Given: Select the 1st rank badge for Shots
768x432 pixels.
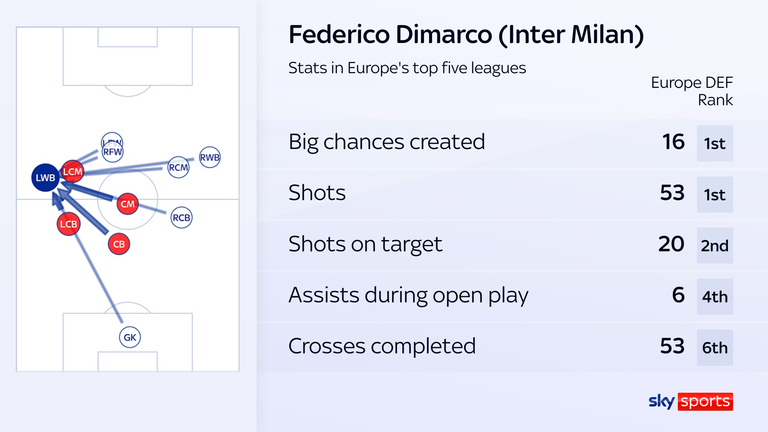Looking at the screenshot, I should pyautogui.click(x=715, y=194).
